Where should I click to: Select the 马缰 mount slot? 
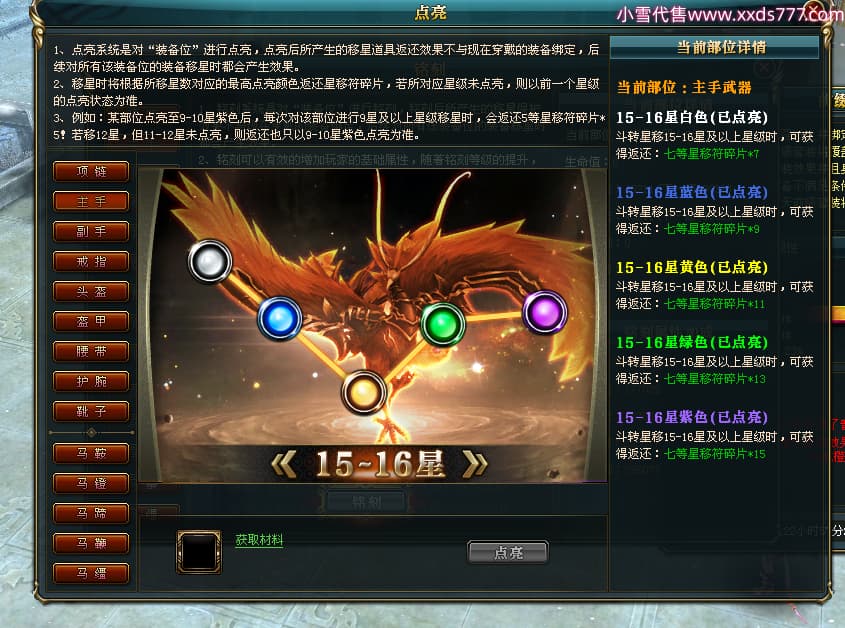click(91, 574)
